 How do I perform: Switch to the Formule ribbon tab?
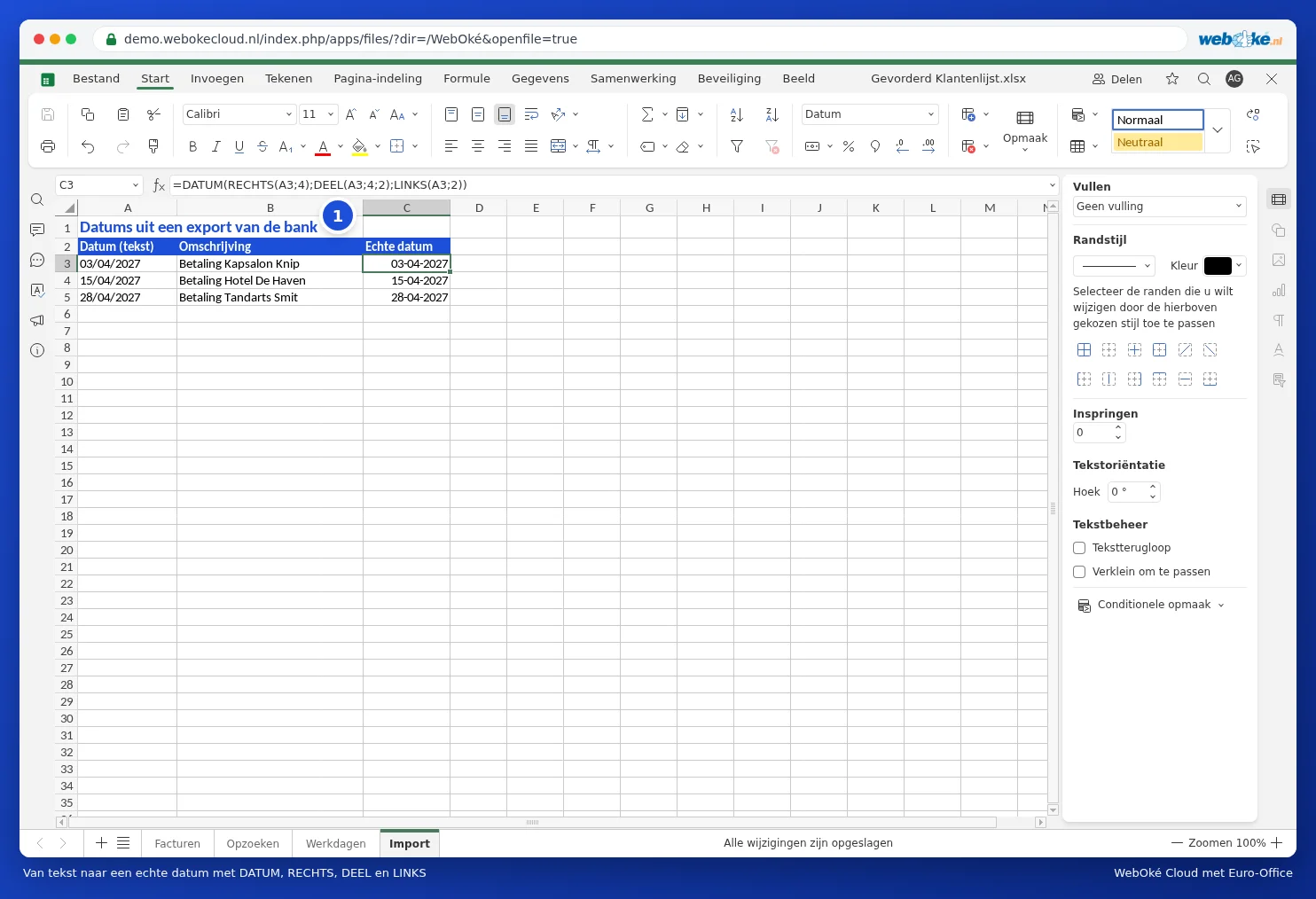coord(466,79)
